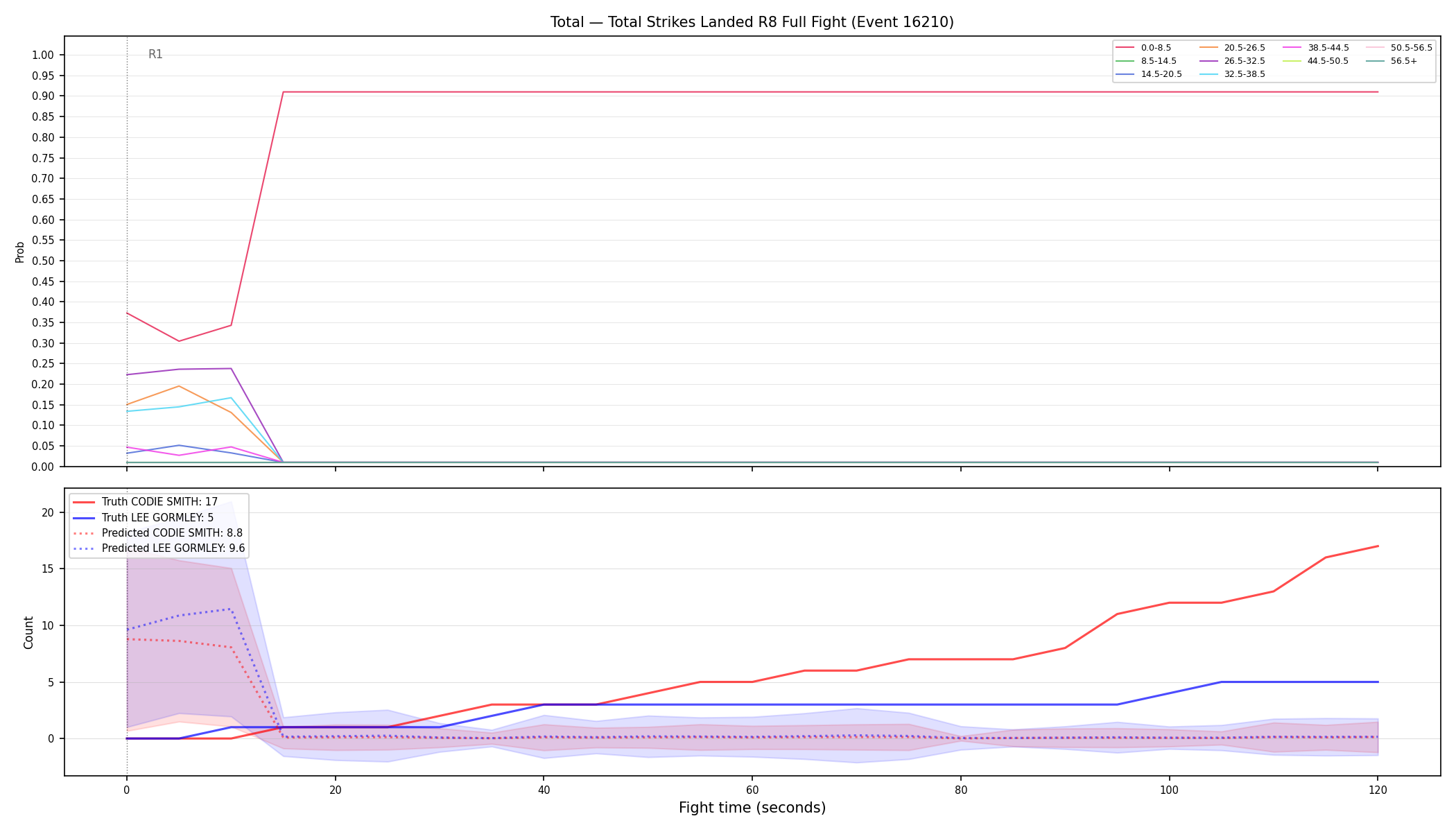Click the 80 tick on time axis
The width and height of the screenshot is (1456, 832).
point(961,789)
